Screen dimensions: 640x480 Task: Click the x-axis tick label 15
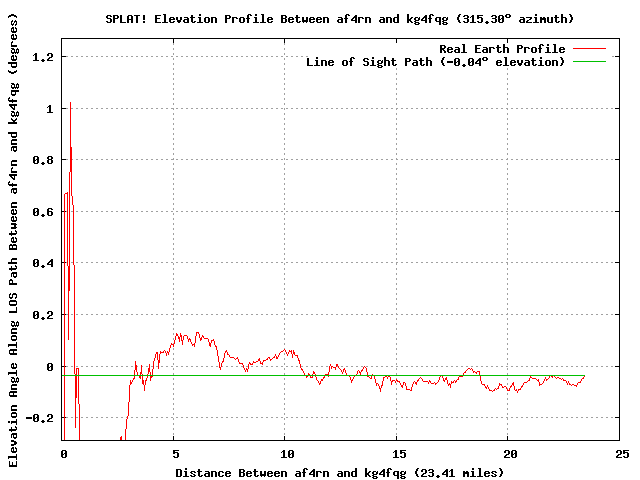[399, 454]
